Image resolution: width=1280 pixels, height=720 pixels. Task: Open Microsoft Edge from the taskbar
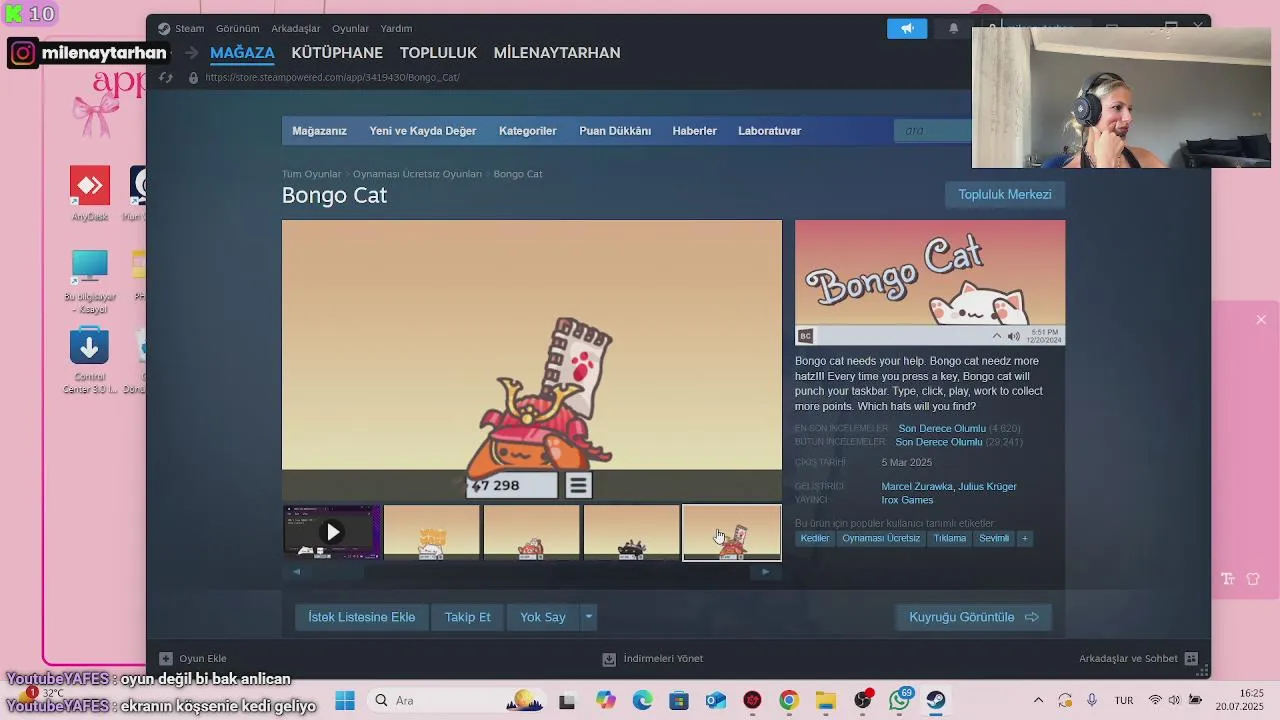tap(642, 701)
